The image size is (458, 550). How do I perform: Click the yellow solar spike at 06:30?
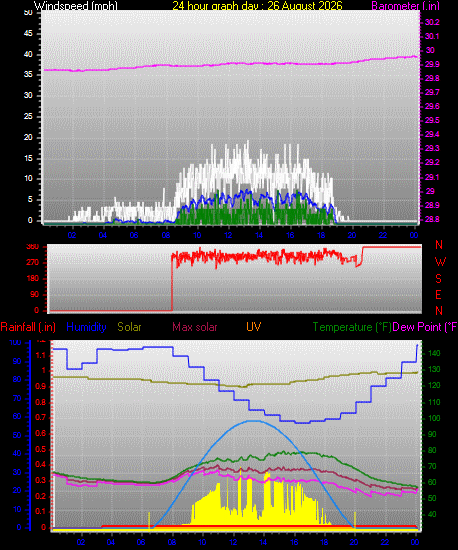[149, 520]
